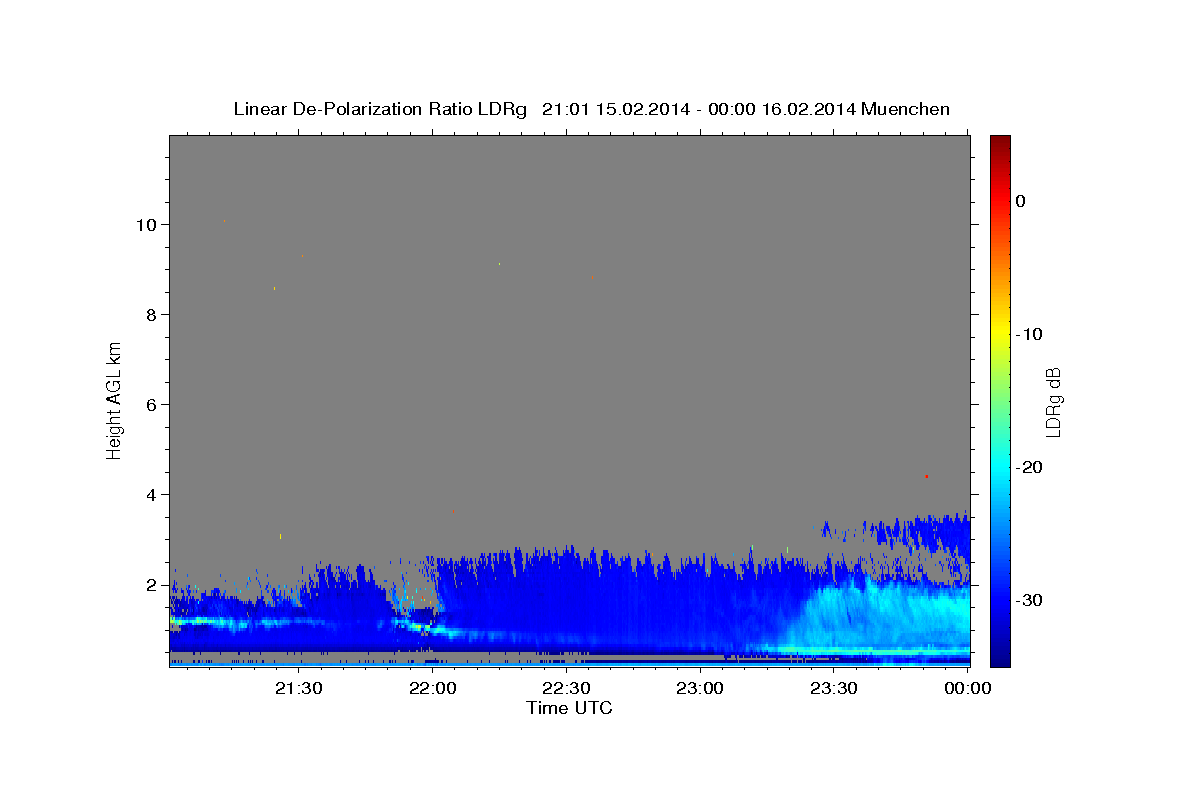Click the colorbar value -30
The image size is (1200, 800).
[x=1029, y=600]
